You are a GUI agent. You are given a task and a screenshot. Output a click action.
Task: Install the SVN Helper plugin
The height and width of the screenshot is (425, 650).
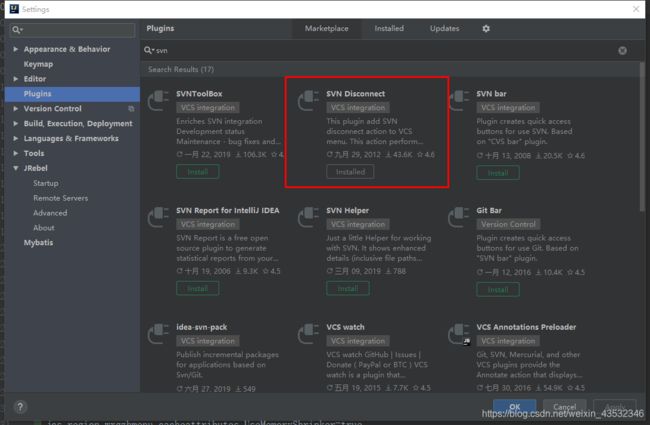point(348,289)
